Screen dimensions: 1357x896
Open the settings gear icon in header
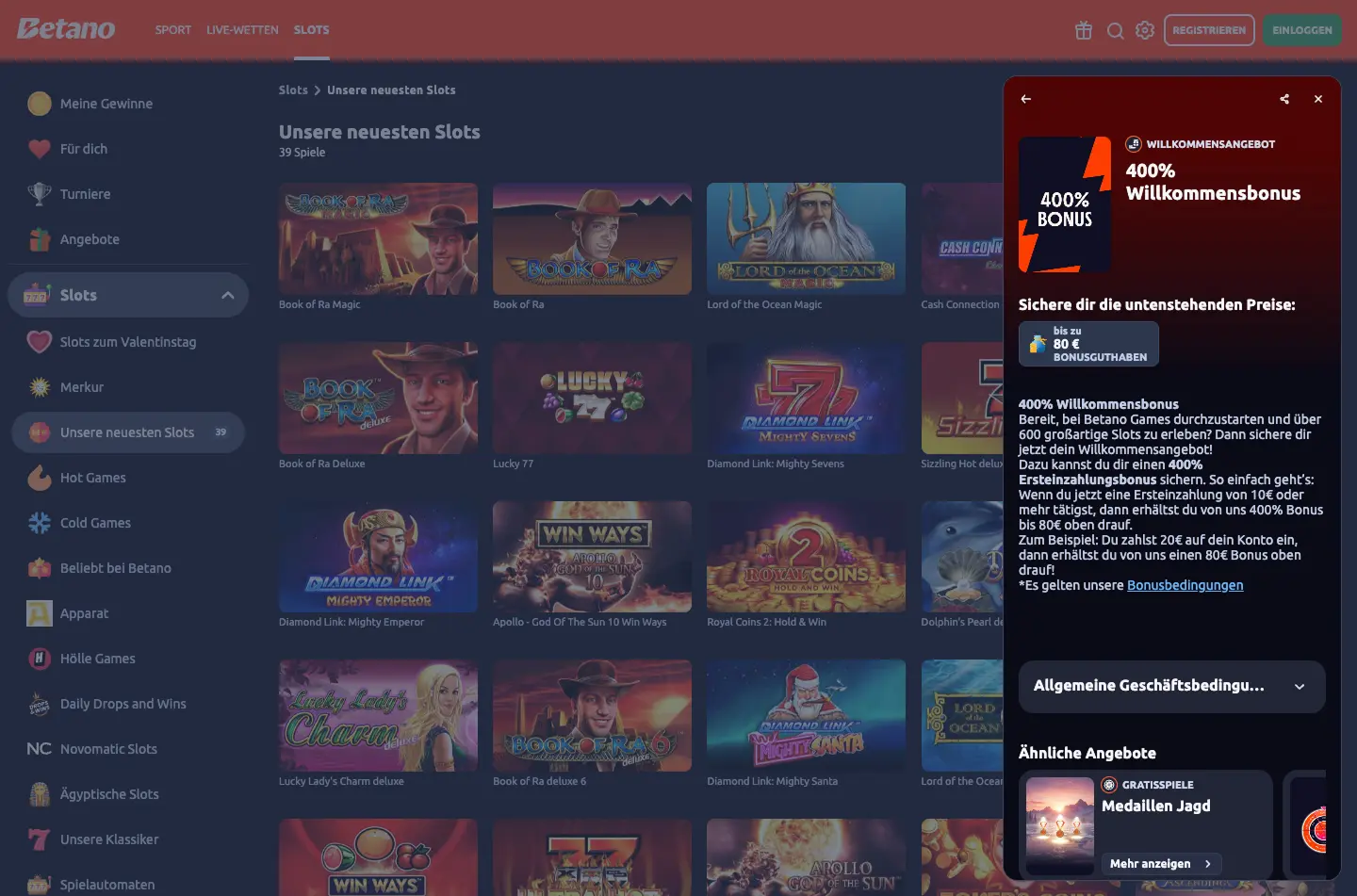[x=1145, y=30]
